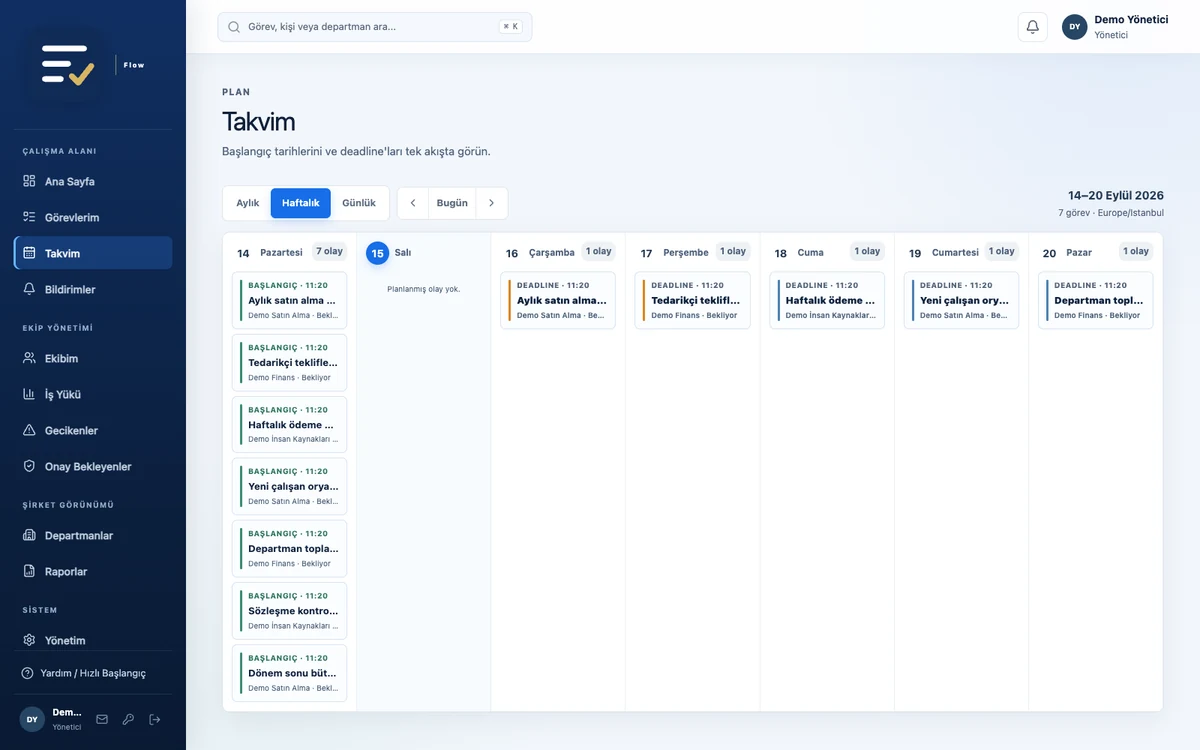The image size is (1200, 750).
Task: Open the Gecikenler warning icon
Action: click(29, 430)
